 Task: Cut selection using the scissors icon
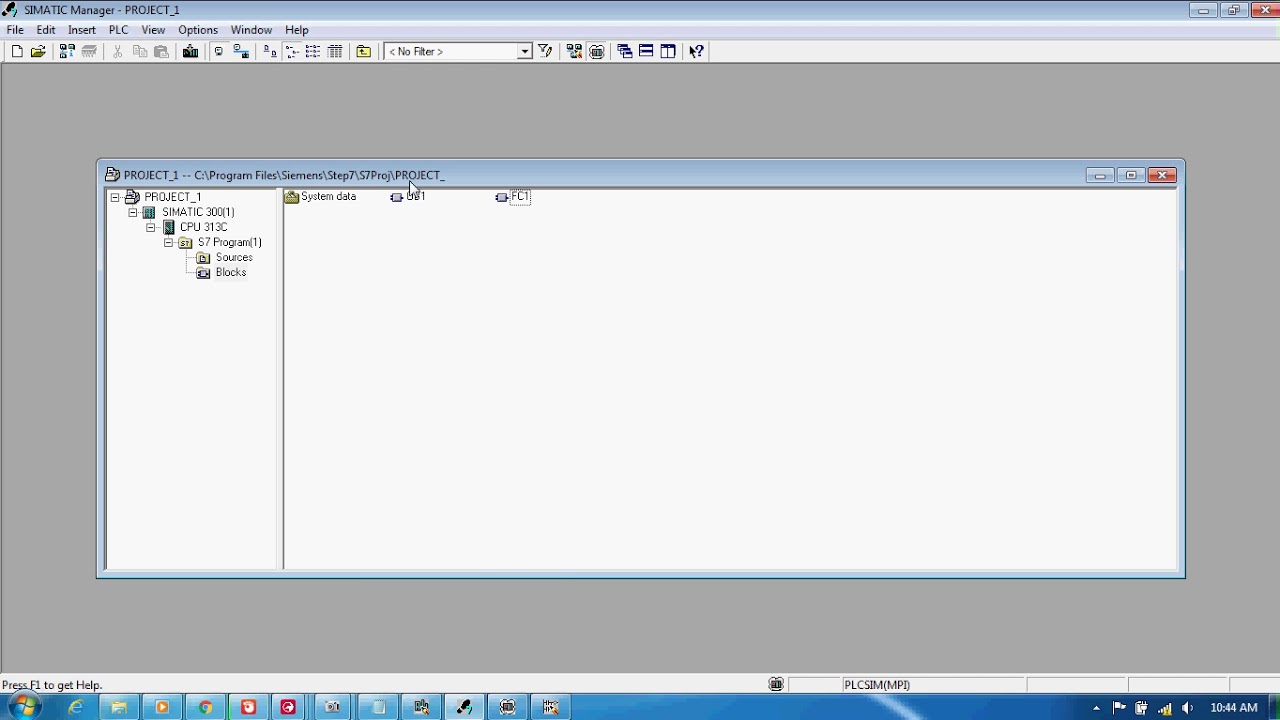pyautogui.click(x=117, y=51)
